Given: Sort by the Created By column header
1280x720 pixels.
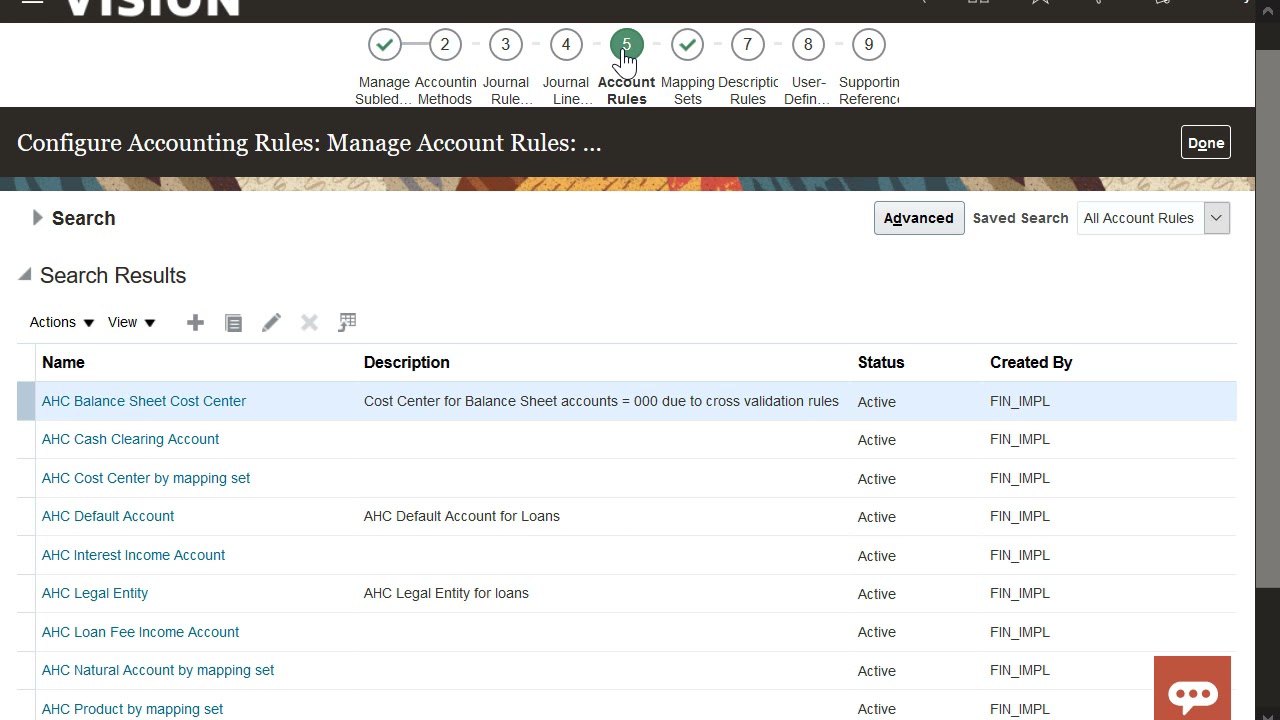Looking at the screenshot, I should (x=1031, y=362).
